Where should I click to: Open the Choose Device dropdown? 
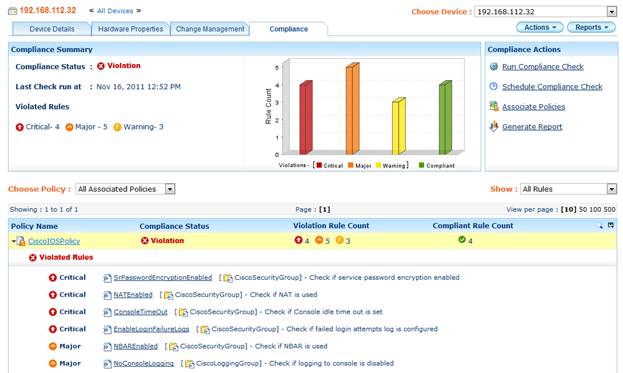tap(611, 12)
